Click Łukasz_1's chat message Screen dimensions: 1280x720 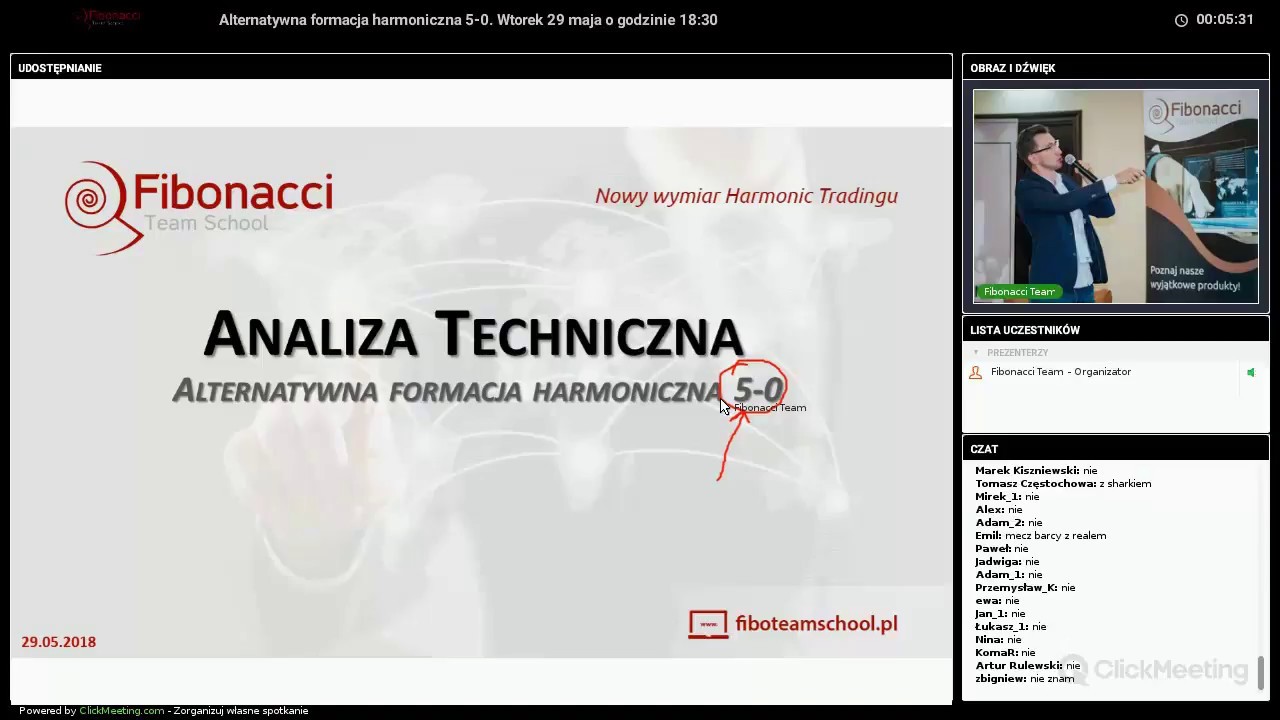click(x=1011, y=627)
